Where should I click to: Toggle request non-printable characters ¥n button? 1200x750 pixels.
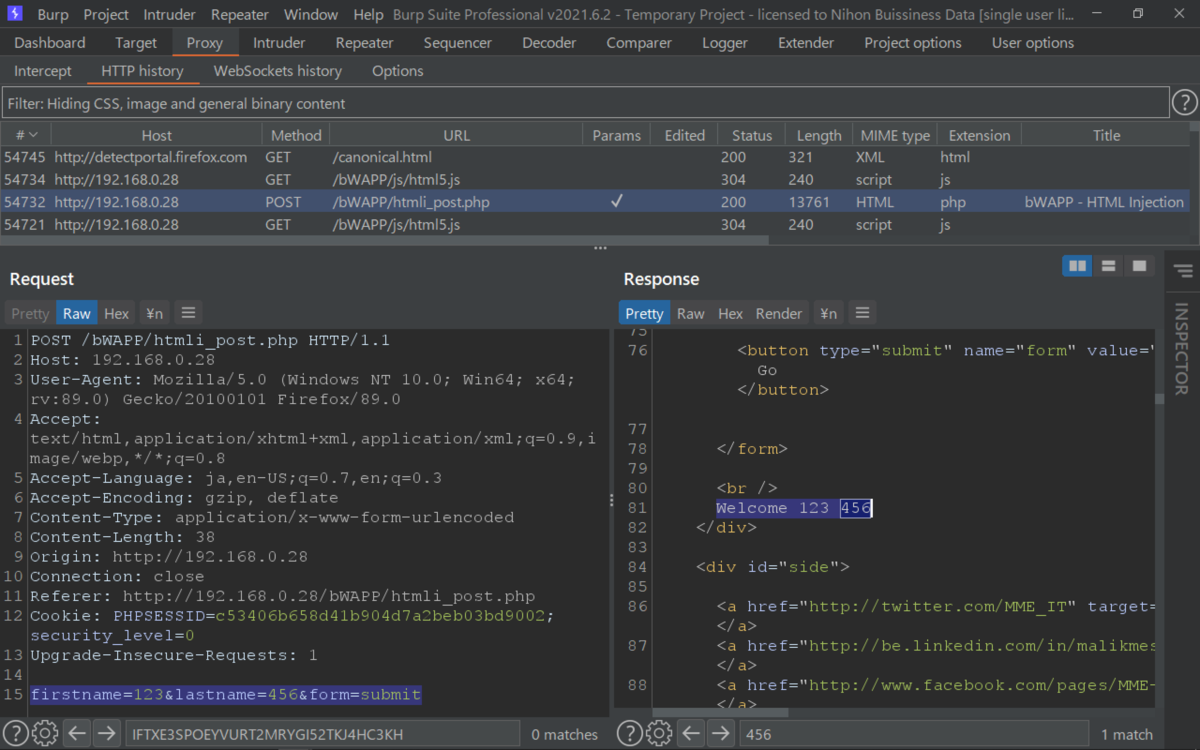click(153, 313)
